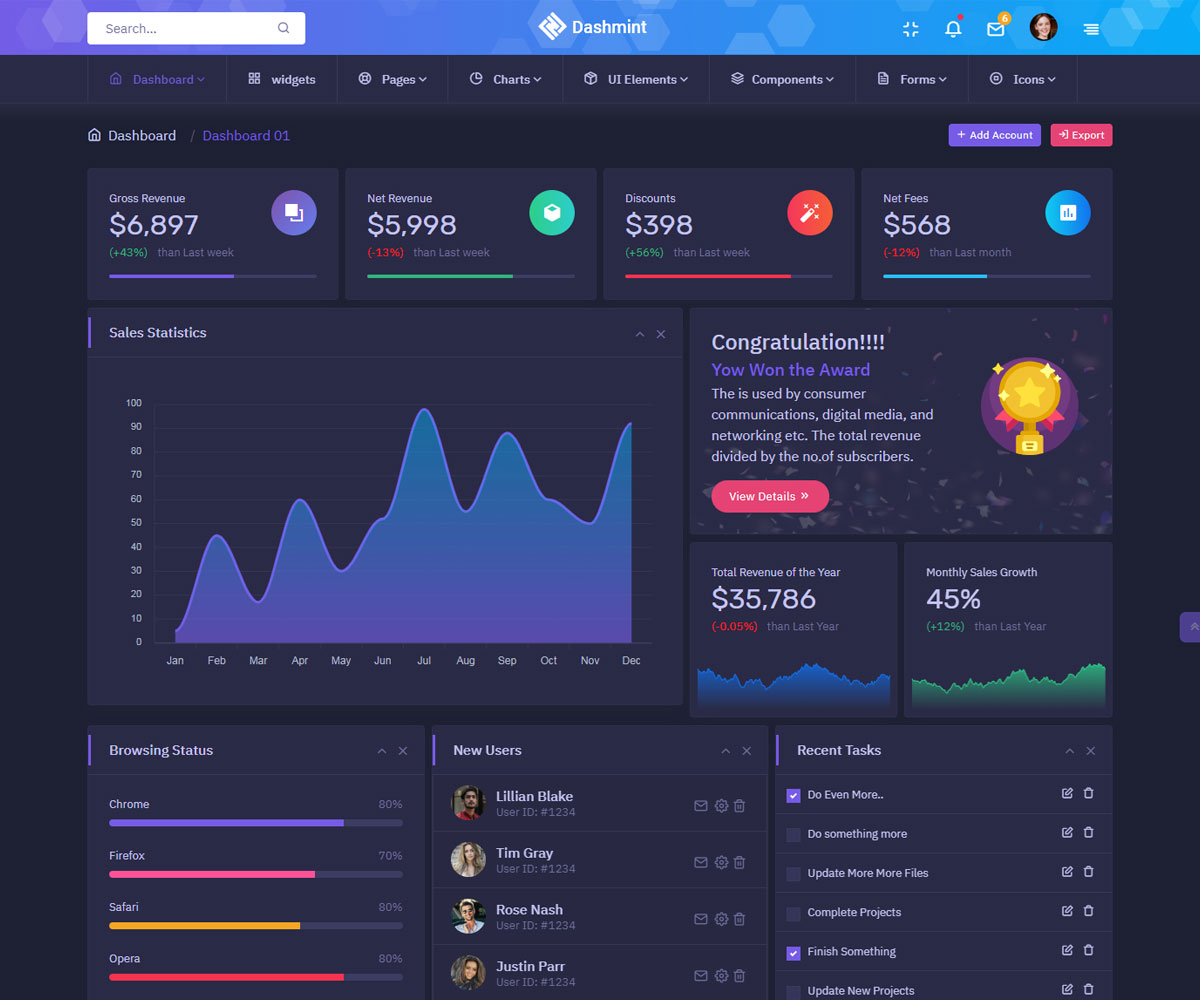Open settings gear for Tim Gray

tap(721, 862)
